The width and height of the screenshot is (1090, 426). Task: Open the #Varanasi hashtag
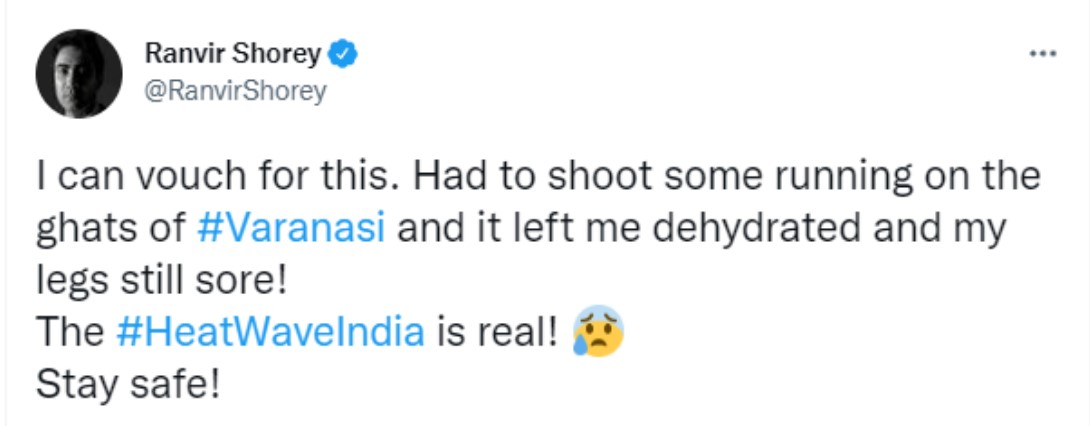(292, 227)
